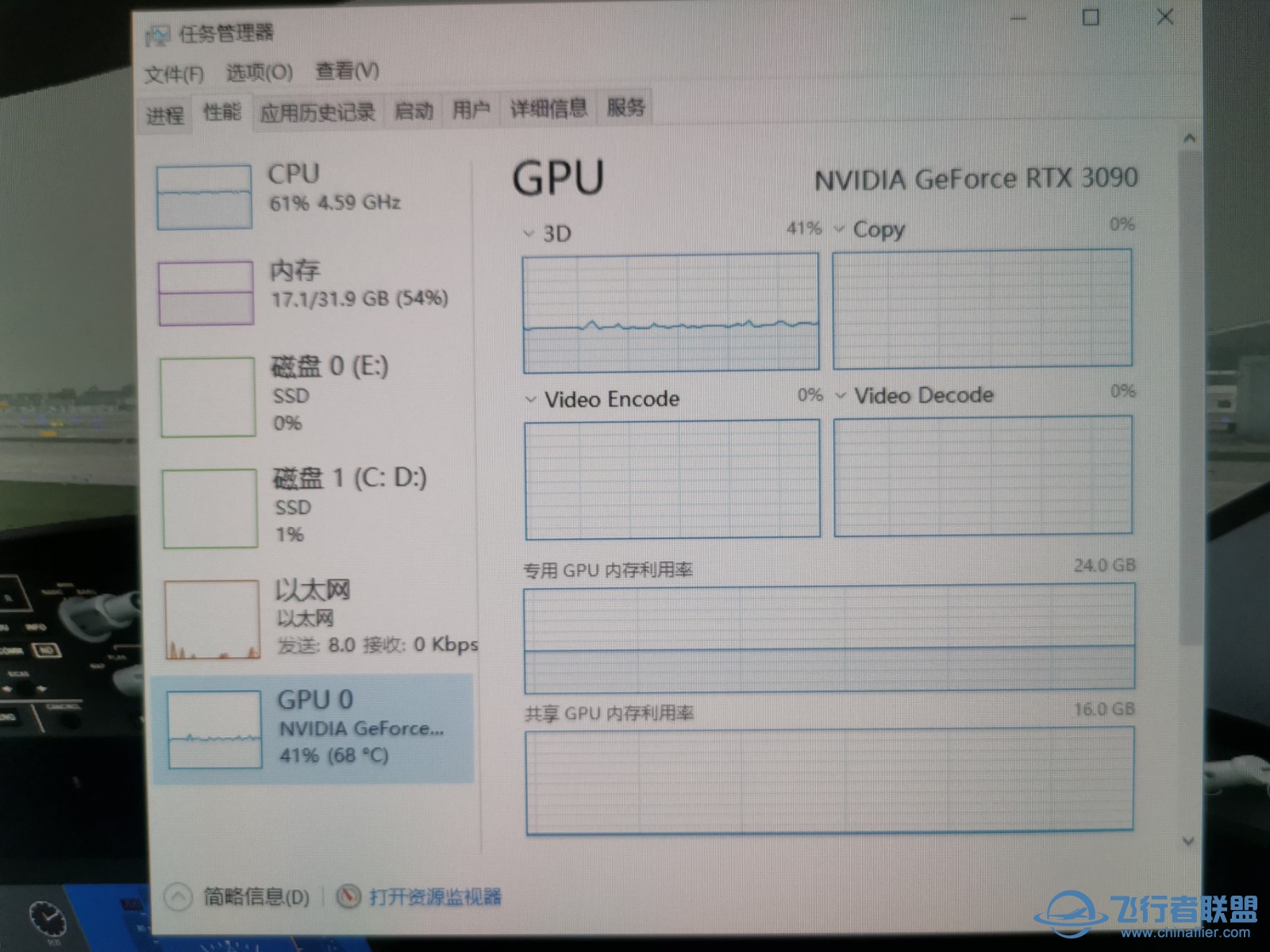The image size is (1270, 952).
Task: Click the Copy engine usage graph
Action: 983,309
